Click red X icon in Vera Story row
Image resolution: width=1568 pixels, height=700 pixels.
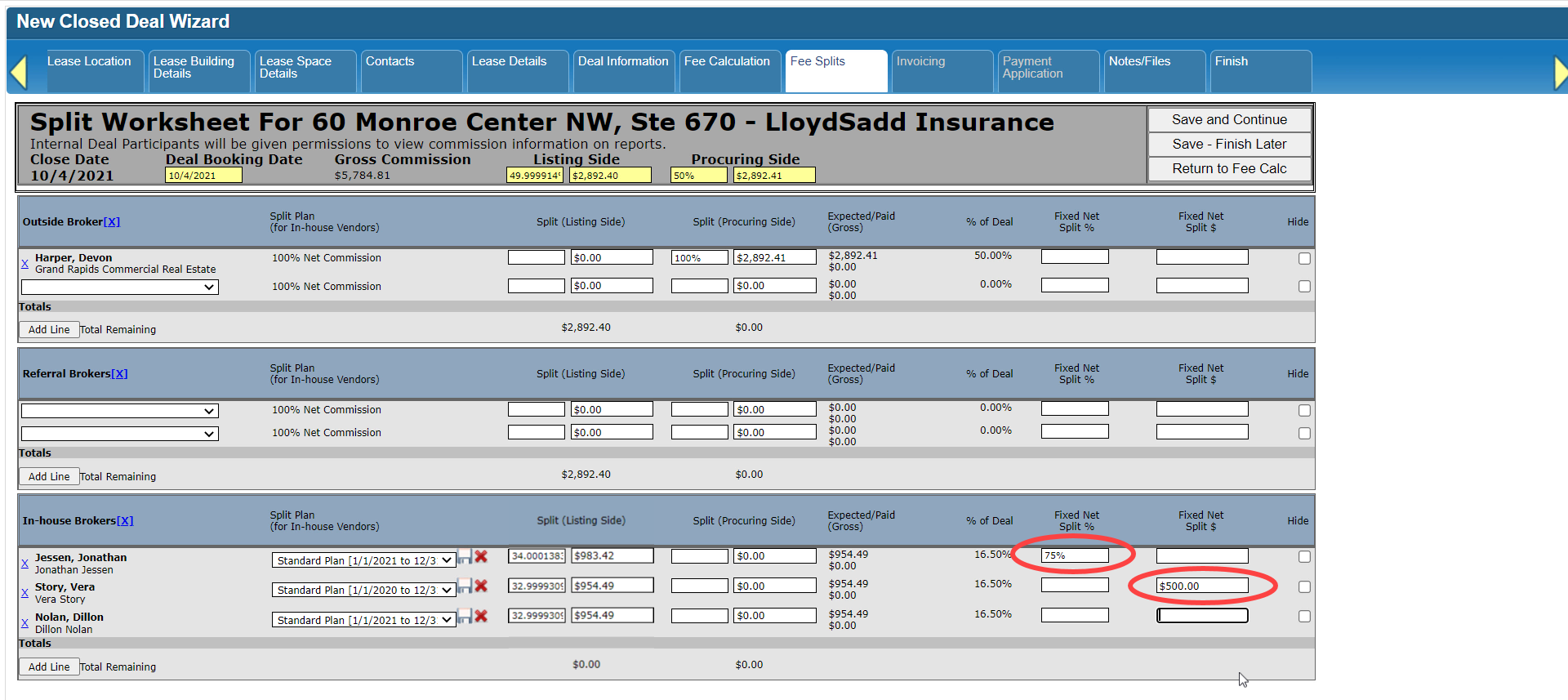[x=481, y=586]
